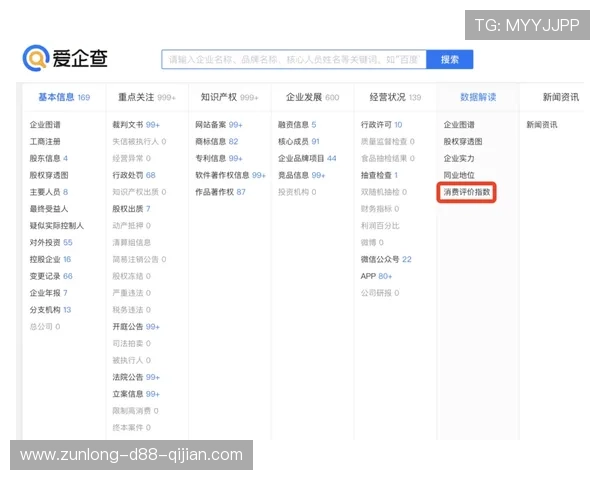Click greyed 失信被执行人 0 item

(139, 142)
